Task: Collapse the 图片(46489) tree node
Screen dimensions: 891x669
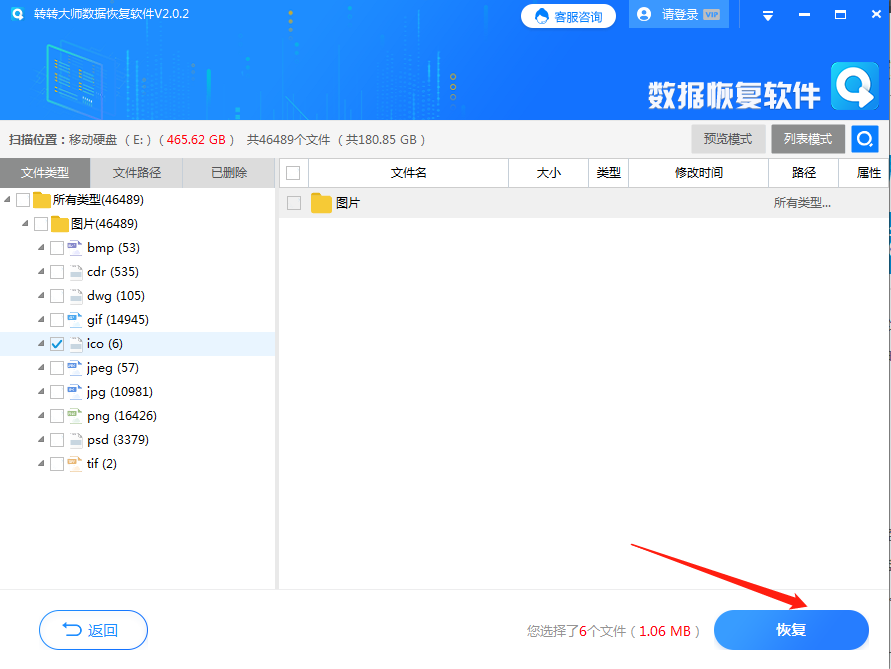Action: click(24, 223)
